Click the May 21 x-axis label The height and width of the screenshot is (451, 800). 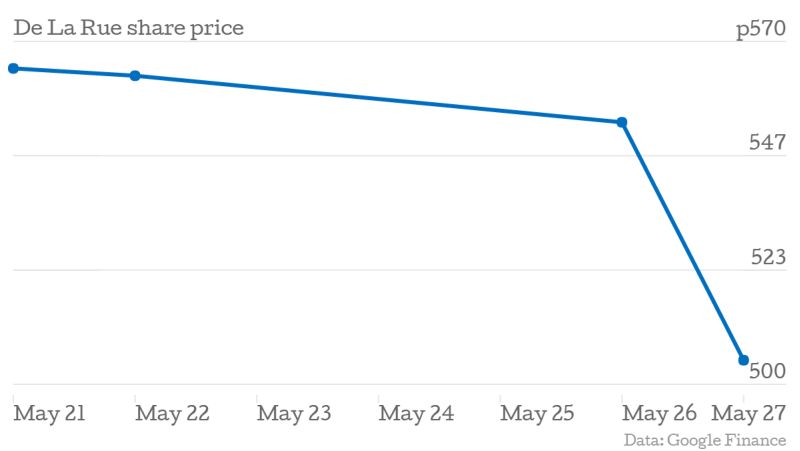pos(50,413)
